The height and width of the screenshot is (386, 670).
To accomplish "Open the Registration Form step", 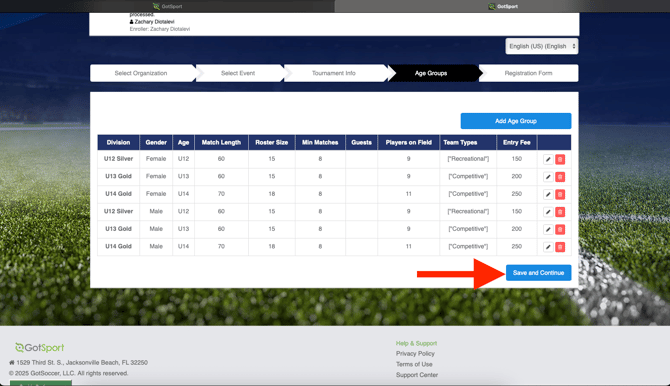I will [x=528, y=73].
